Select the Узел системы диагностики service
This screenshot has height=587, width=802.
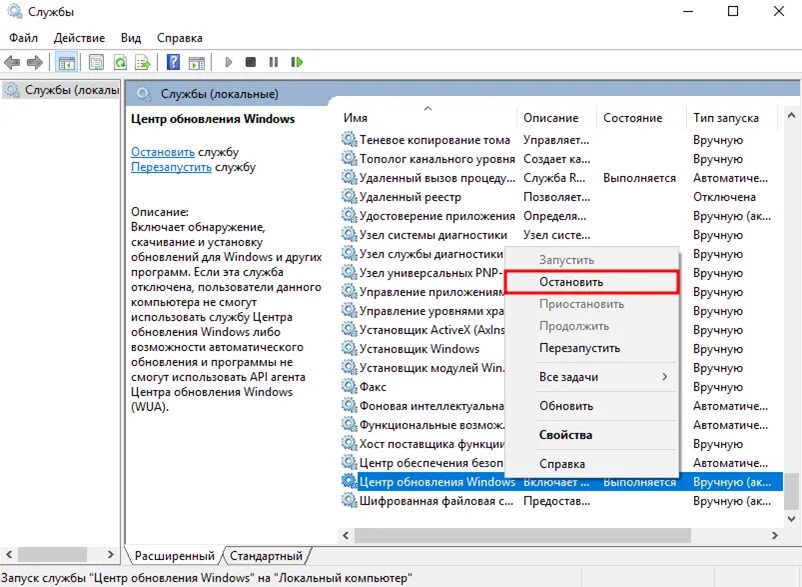coord(561,235)
